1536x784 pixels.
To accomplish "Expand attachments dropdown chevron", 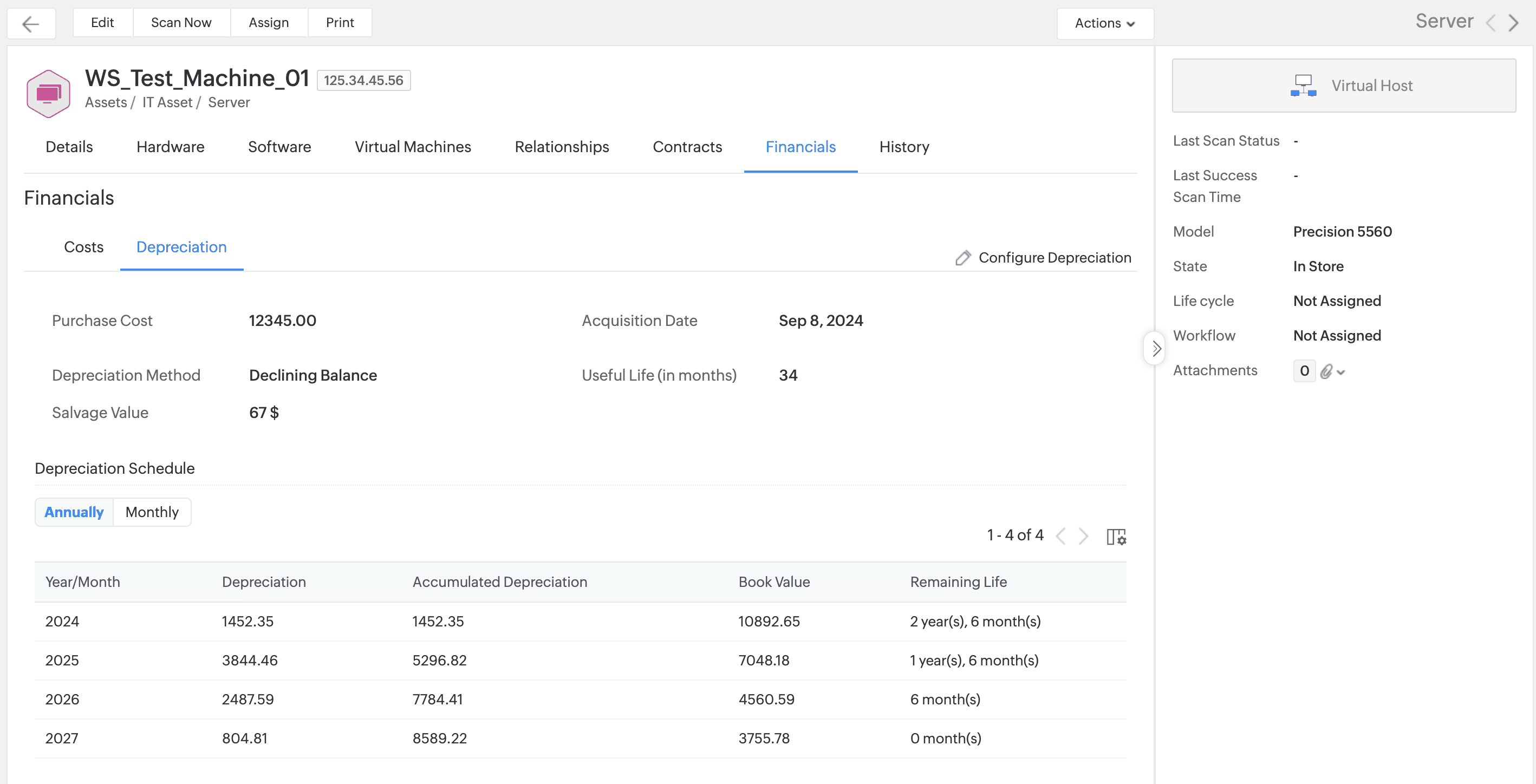I will tap(1341, 372).
